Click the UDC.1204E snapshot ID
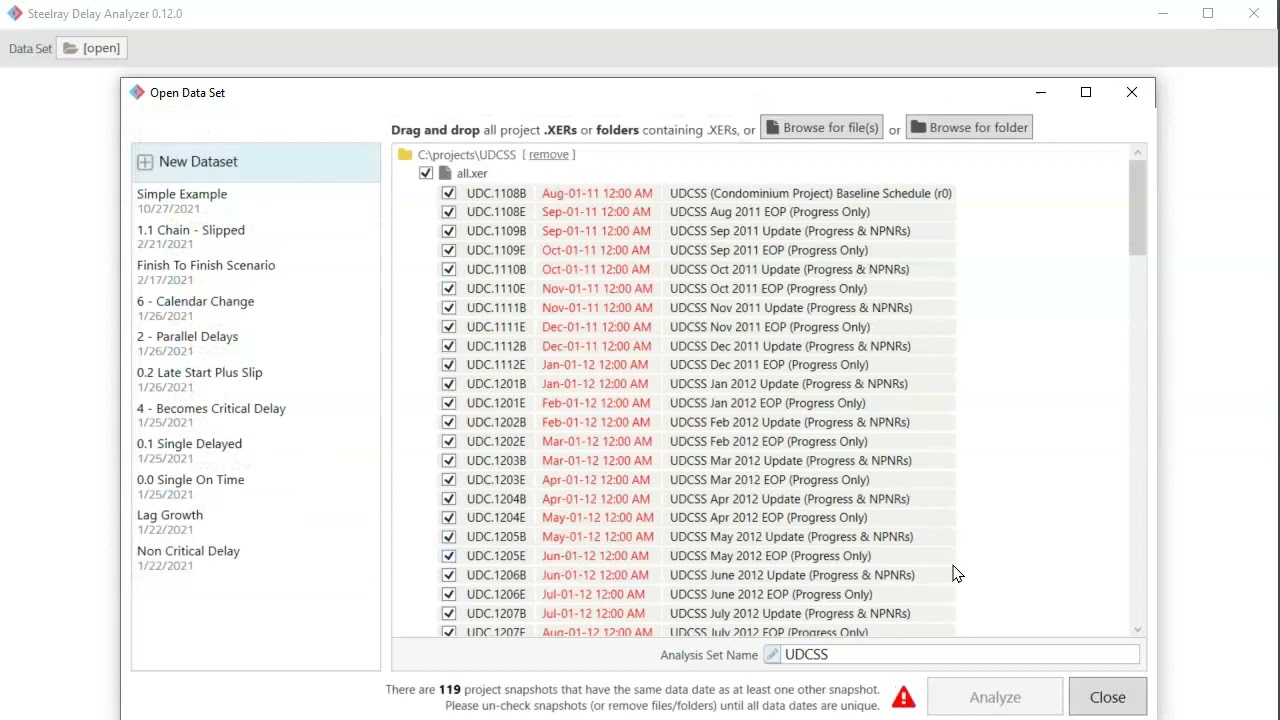Viewport: 1280px width, 720px height. [496, 518]
